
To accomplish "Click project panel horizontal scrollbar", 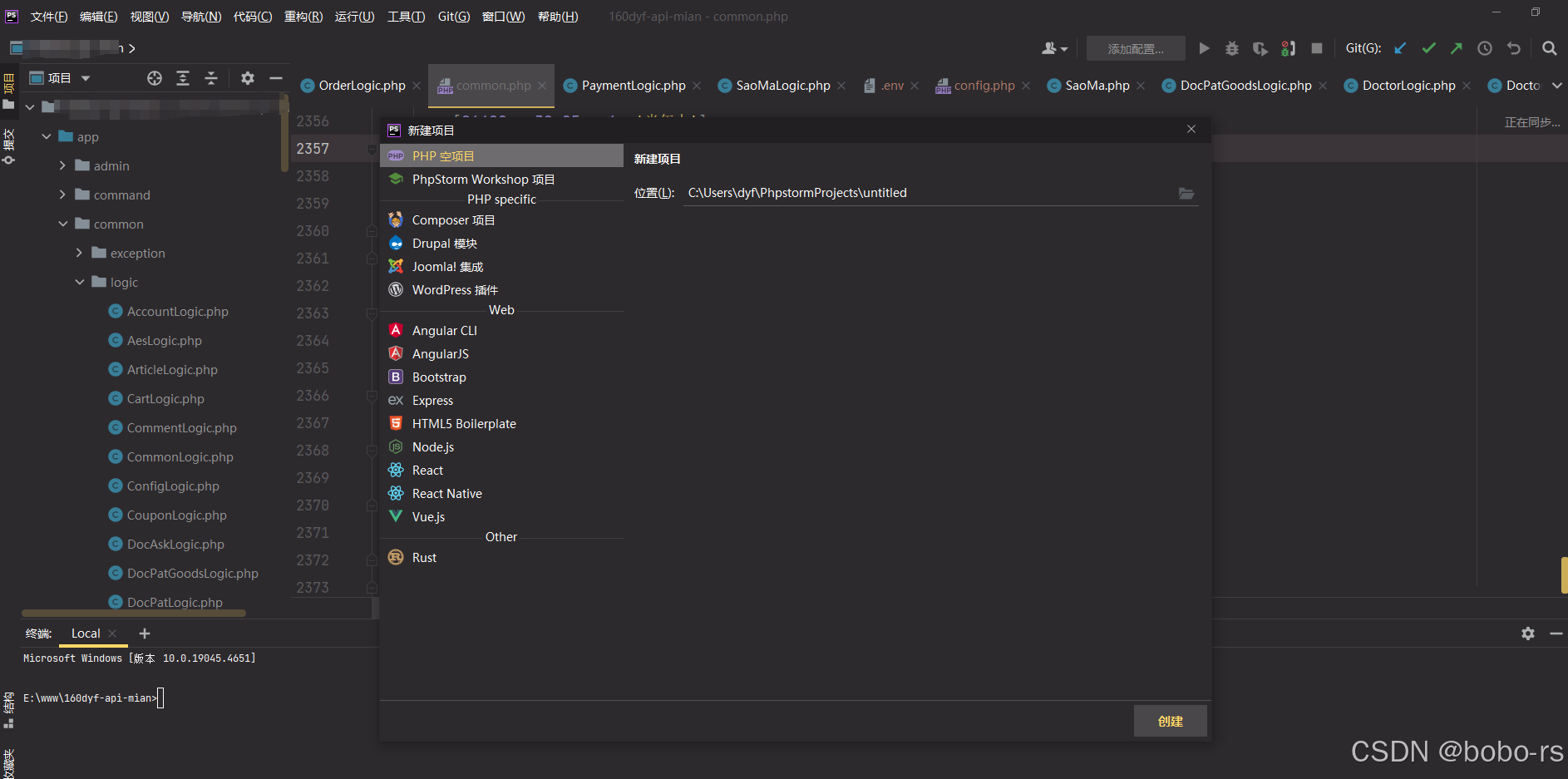I will tap(133, 614).
